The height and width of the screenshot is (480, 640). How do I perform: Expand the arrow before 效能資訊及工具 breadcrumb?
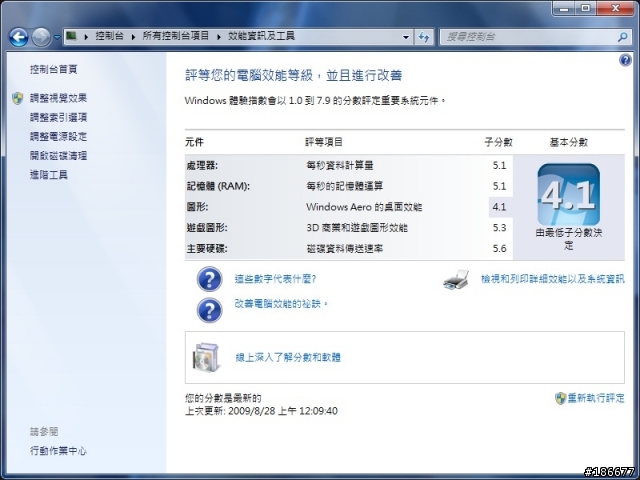coord(219,37)
